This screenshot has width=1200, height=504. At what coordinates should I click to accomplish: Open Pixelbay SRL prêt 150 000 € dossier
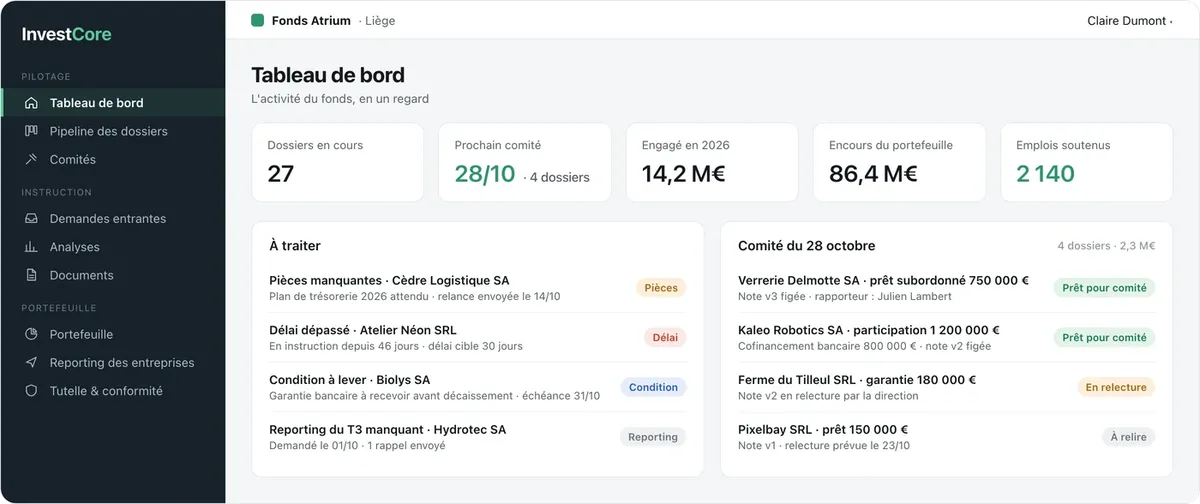(946, 437)
